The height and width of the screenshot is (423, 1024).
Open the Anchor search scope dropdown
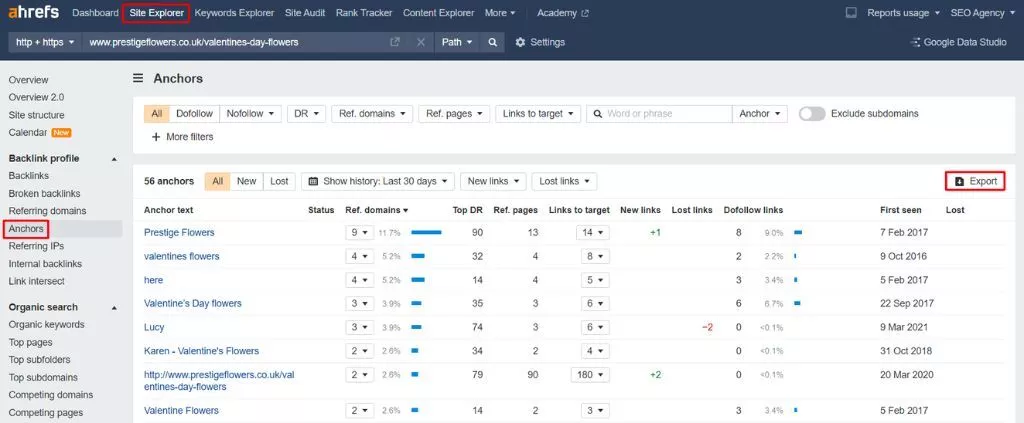point(760,114)
